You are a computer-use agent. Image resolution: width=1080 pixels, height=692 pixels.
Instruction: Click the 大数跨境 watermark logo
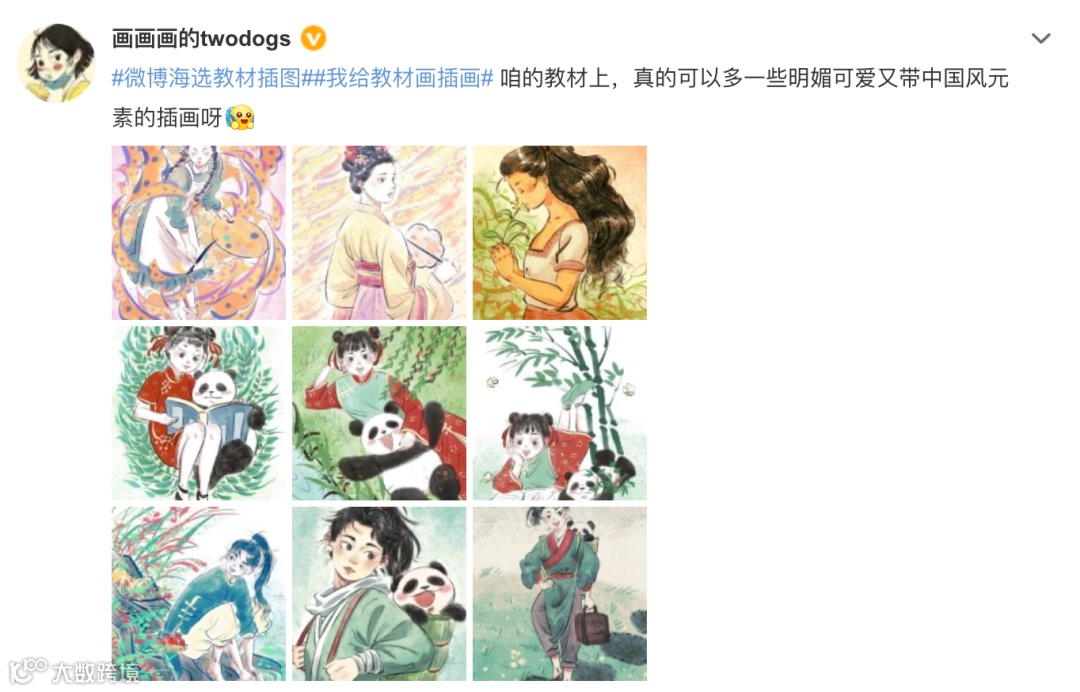[73, 671]
